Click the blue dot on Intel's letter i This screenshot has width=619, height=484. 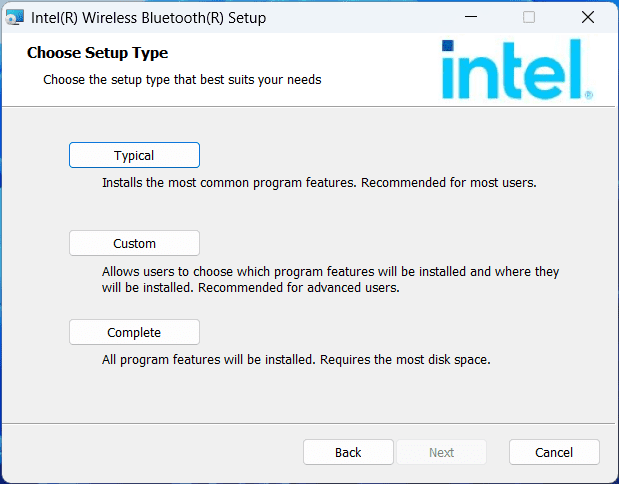(x=450, y=46)
